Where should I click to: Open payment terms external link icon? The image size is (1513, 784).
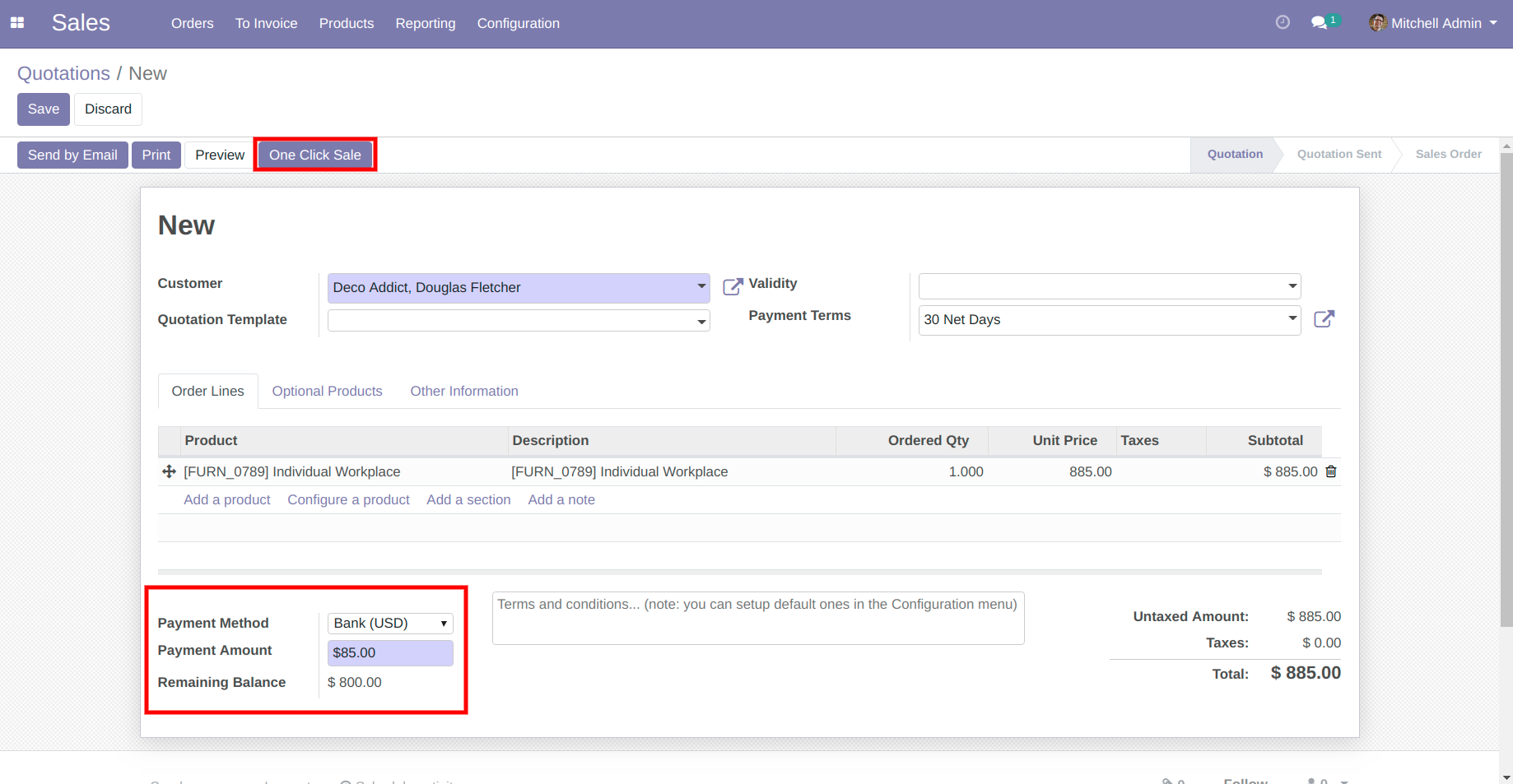[1324, 319]
